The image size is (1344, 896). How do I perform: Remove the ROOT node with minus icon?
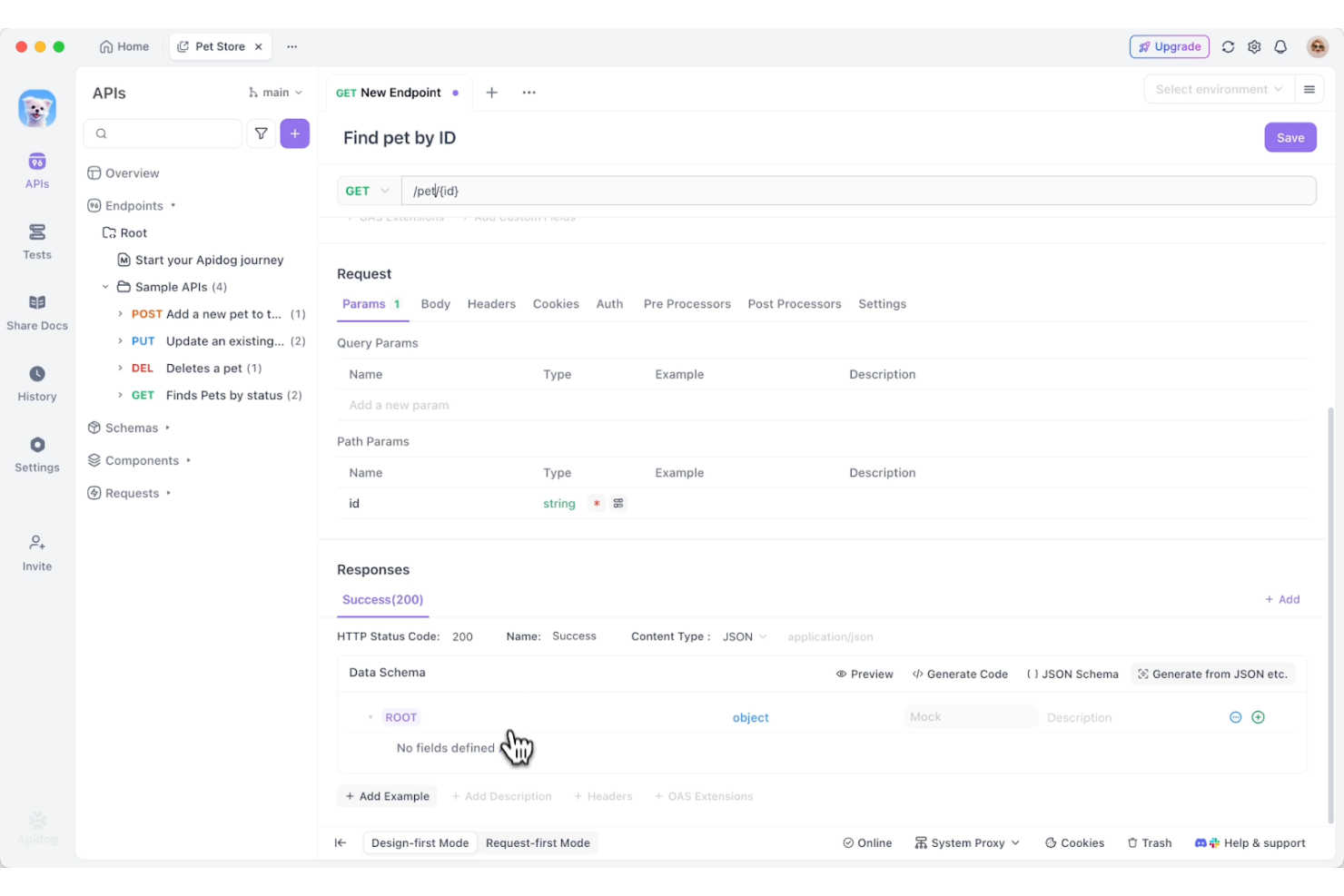1235,717
